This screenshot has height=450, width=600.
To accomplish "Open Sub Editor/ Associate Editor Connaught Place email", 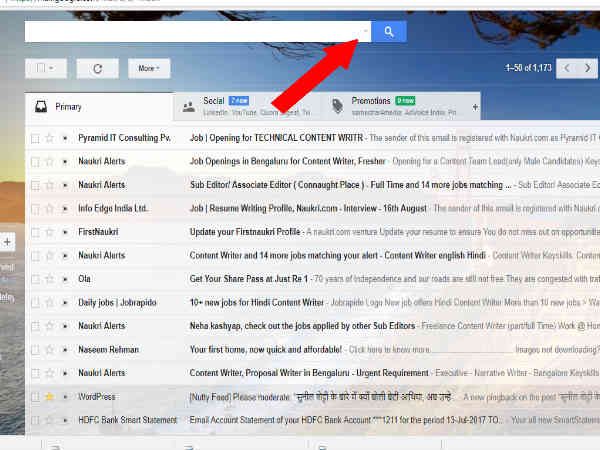I will 350,185.
